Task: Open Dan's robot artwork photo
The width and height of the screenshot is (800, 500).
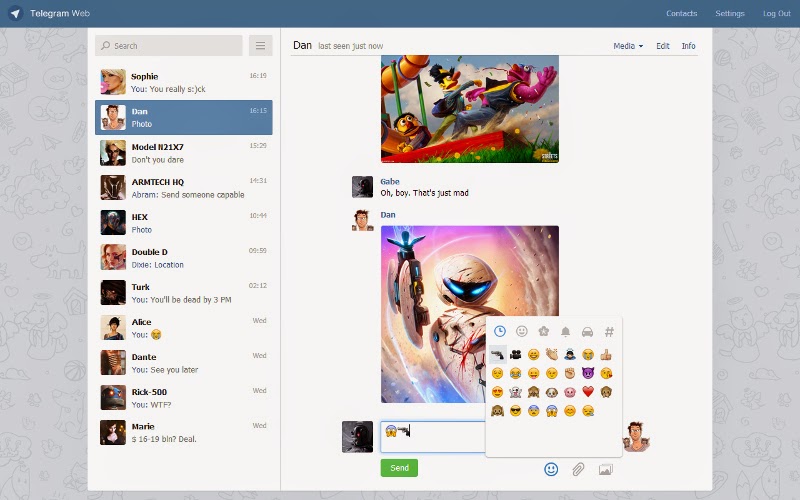Action: pos(469,314)
